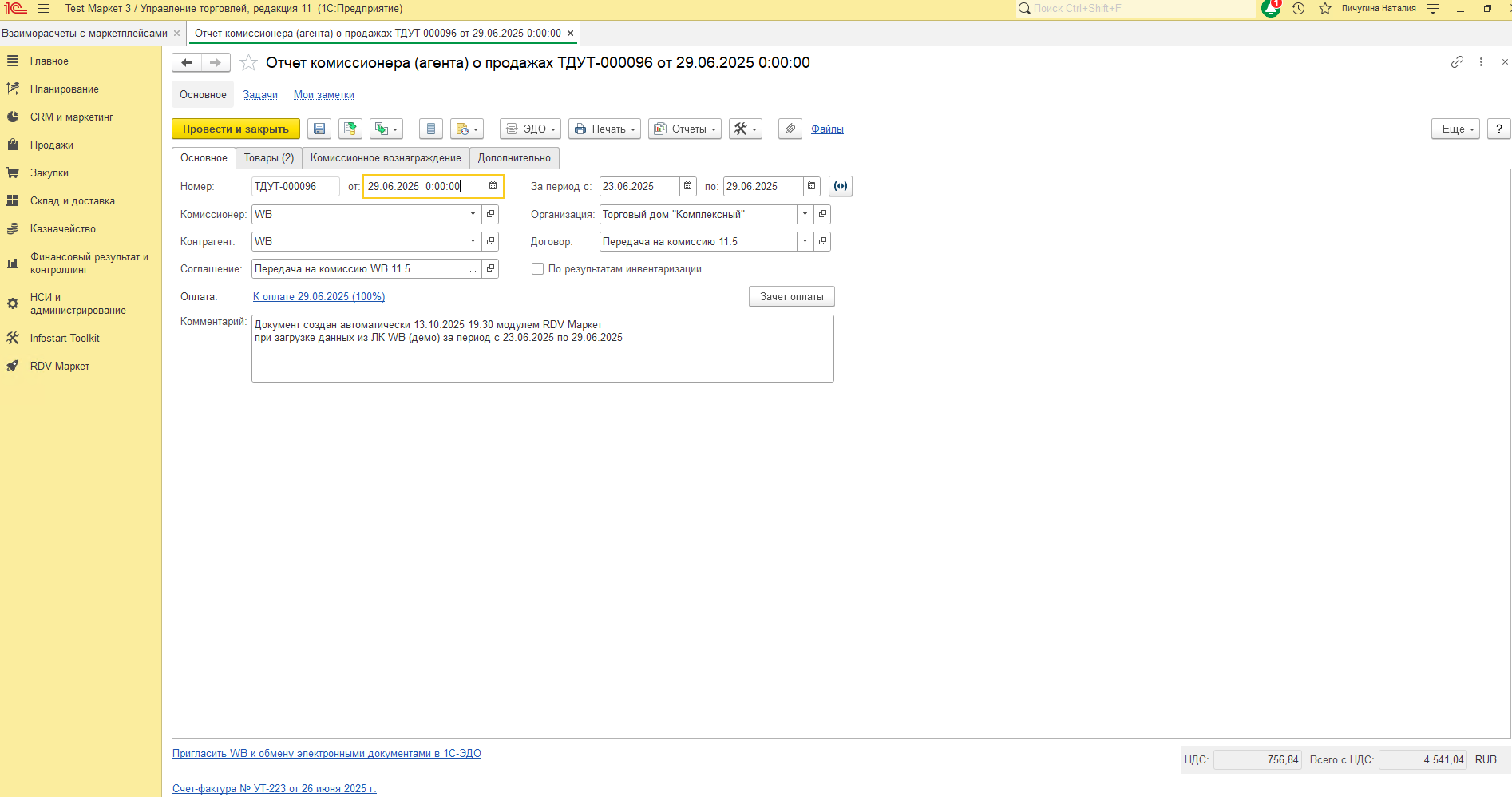The height and width of the screenshot is (797, 1512).
Task: Get link to document via the chain icon
Action: click(x=1457, y=62)
